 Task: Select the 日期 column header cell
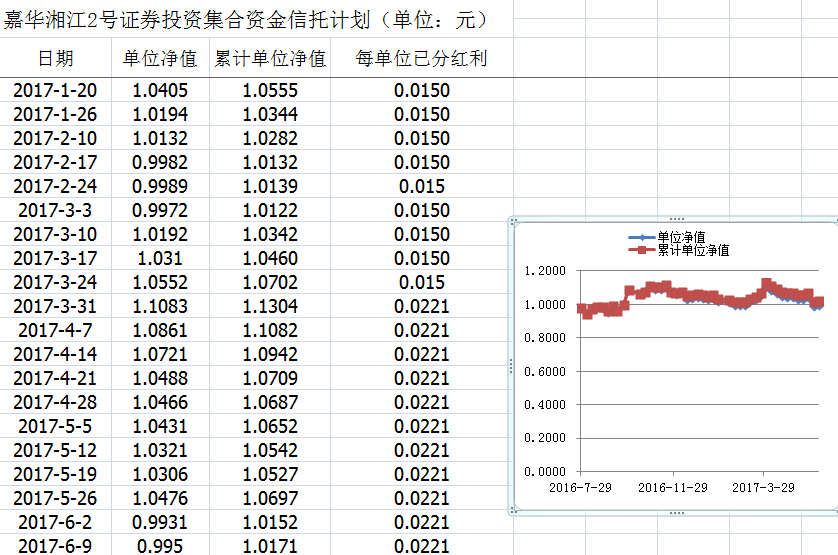55,59
